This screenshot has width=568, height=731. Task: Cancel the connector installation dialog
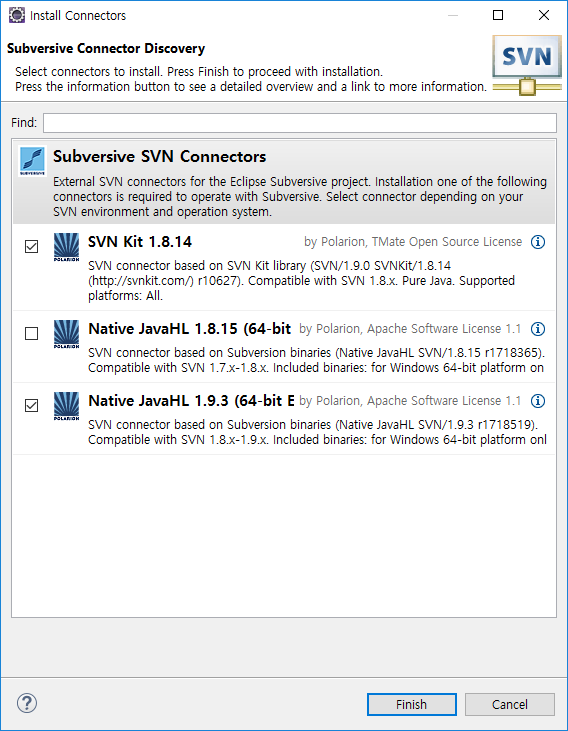[x=510, y=704]
